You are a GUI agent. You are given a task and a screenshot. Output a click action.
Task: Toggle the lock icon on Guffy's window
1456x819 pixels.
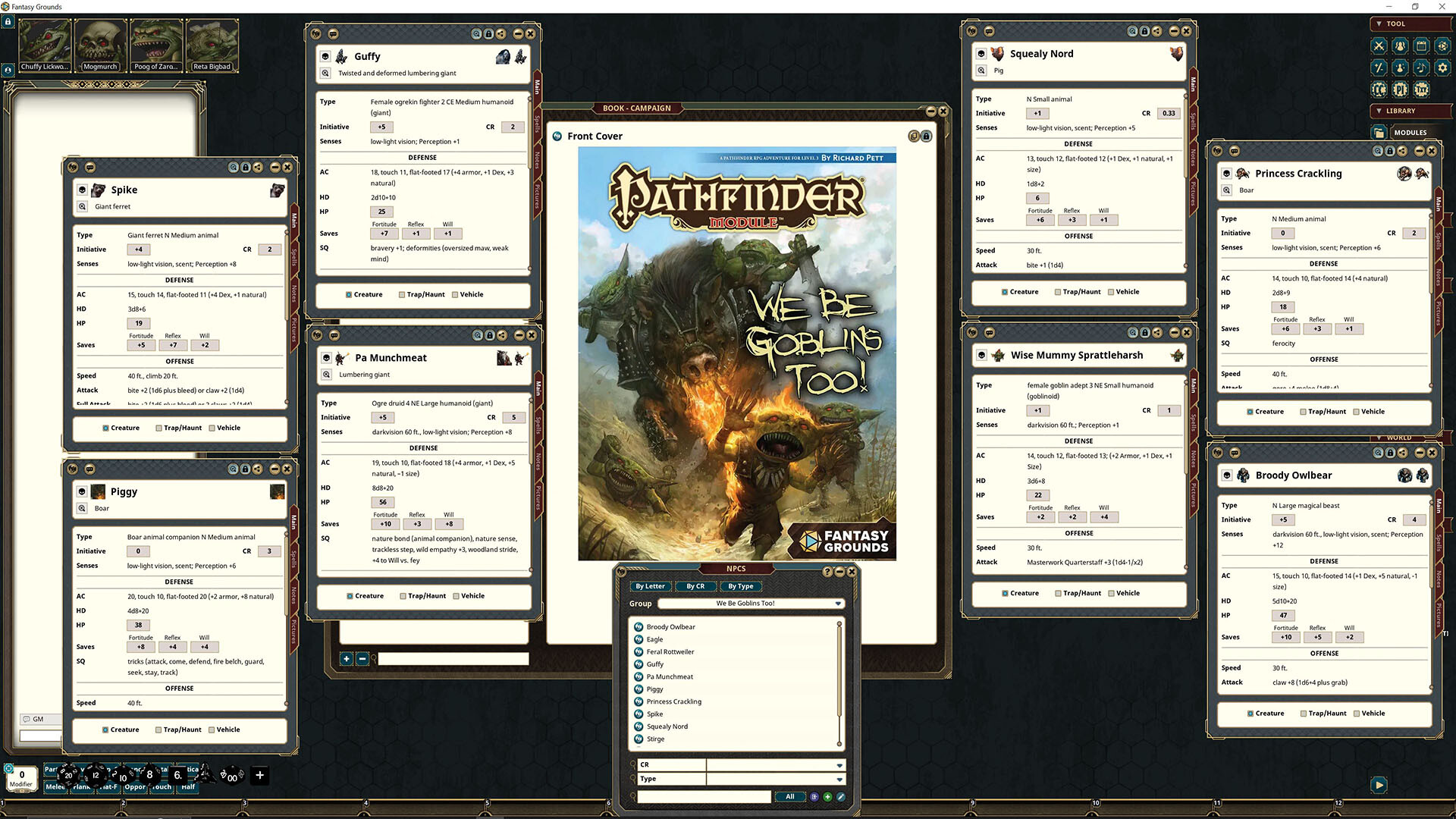(x=488, y=33)
